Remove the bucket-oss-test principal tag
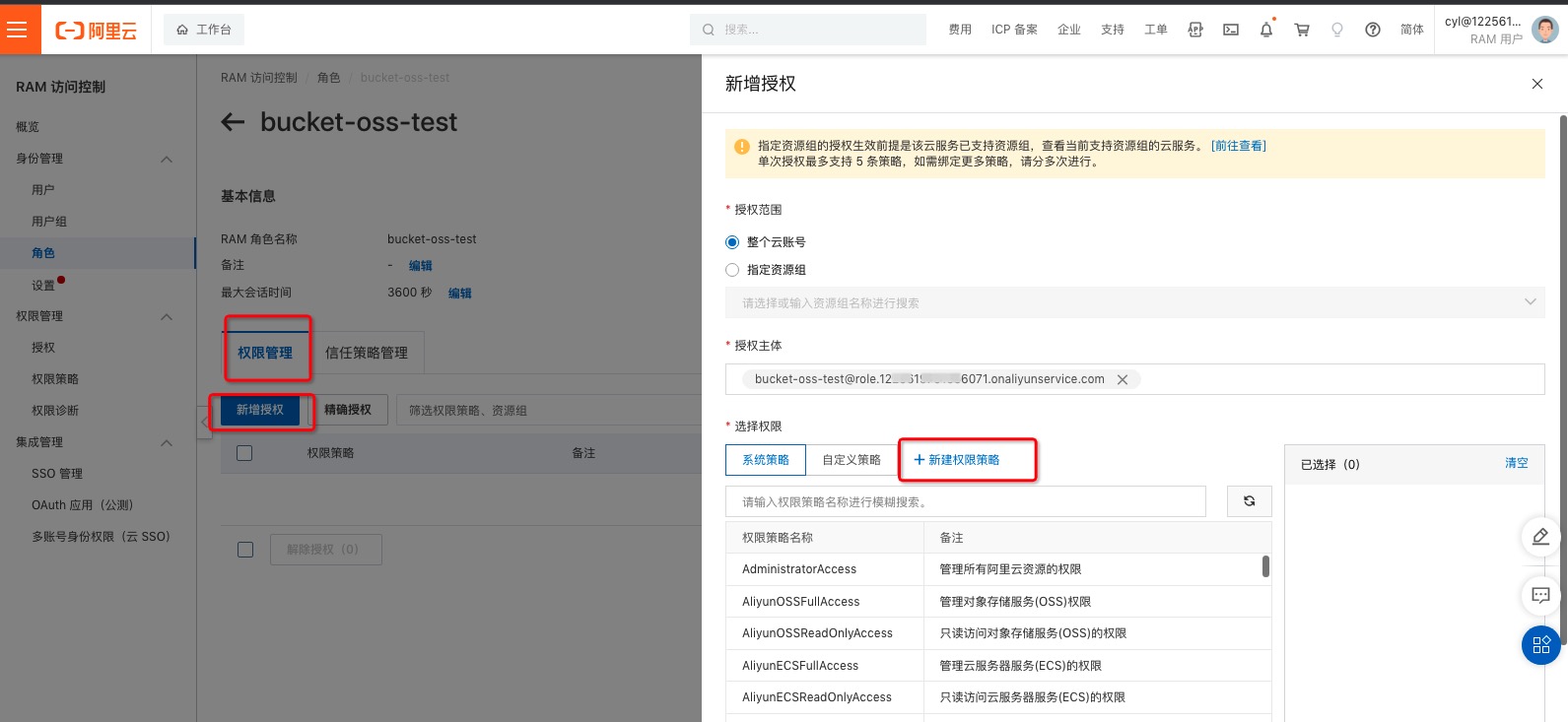This screenshot has height=722, width=1568. tap(1122, 379)
